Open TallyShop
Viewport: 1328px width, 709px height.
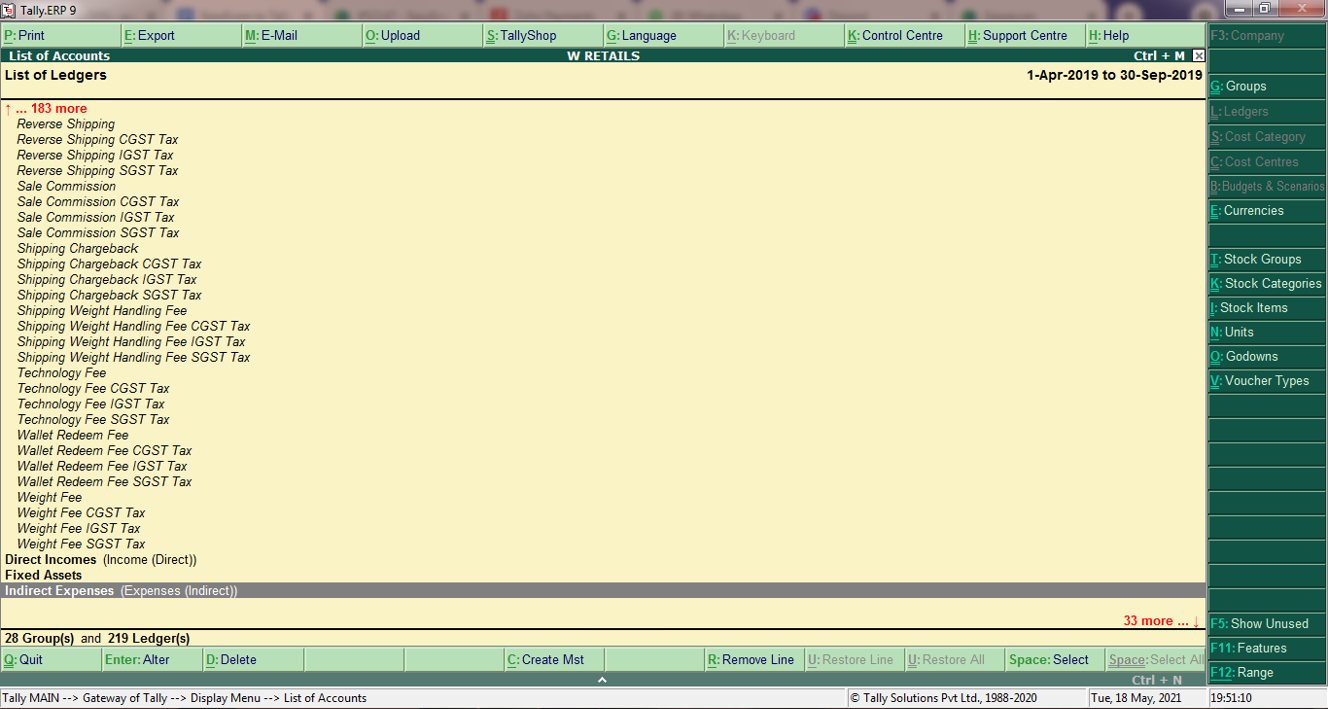click(x=544, y=35)
